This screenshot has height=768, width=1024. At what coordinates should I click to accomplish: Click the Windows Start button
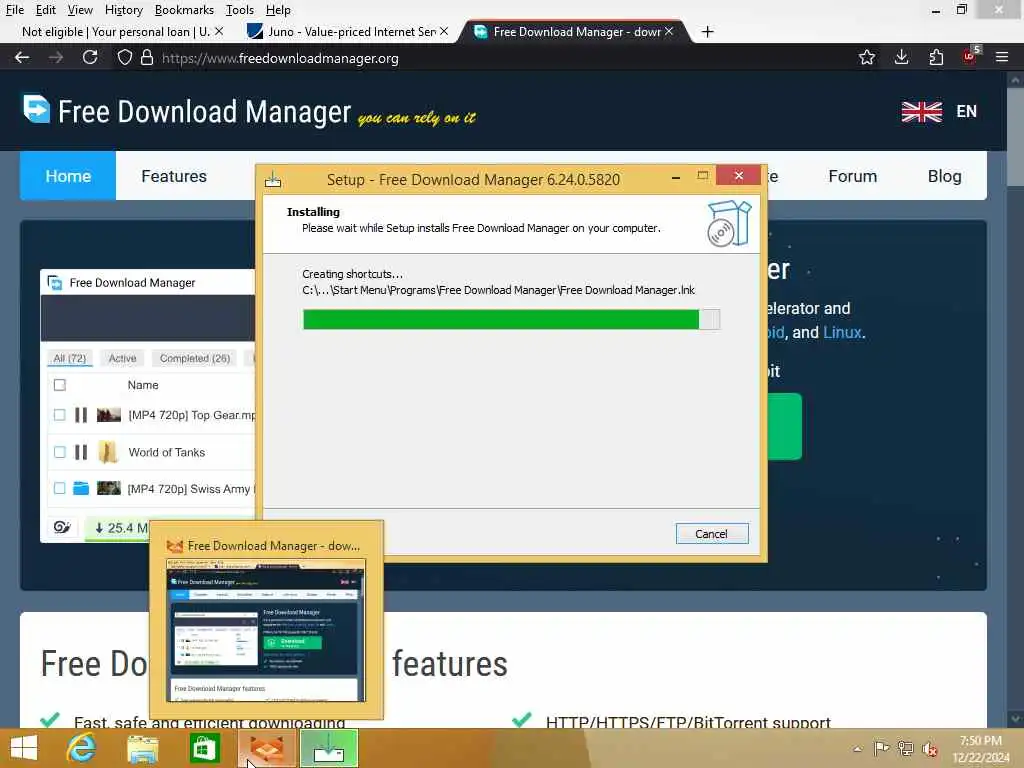[x=24, y=748]
